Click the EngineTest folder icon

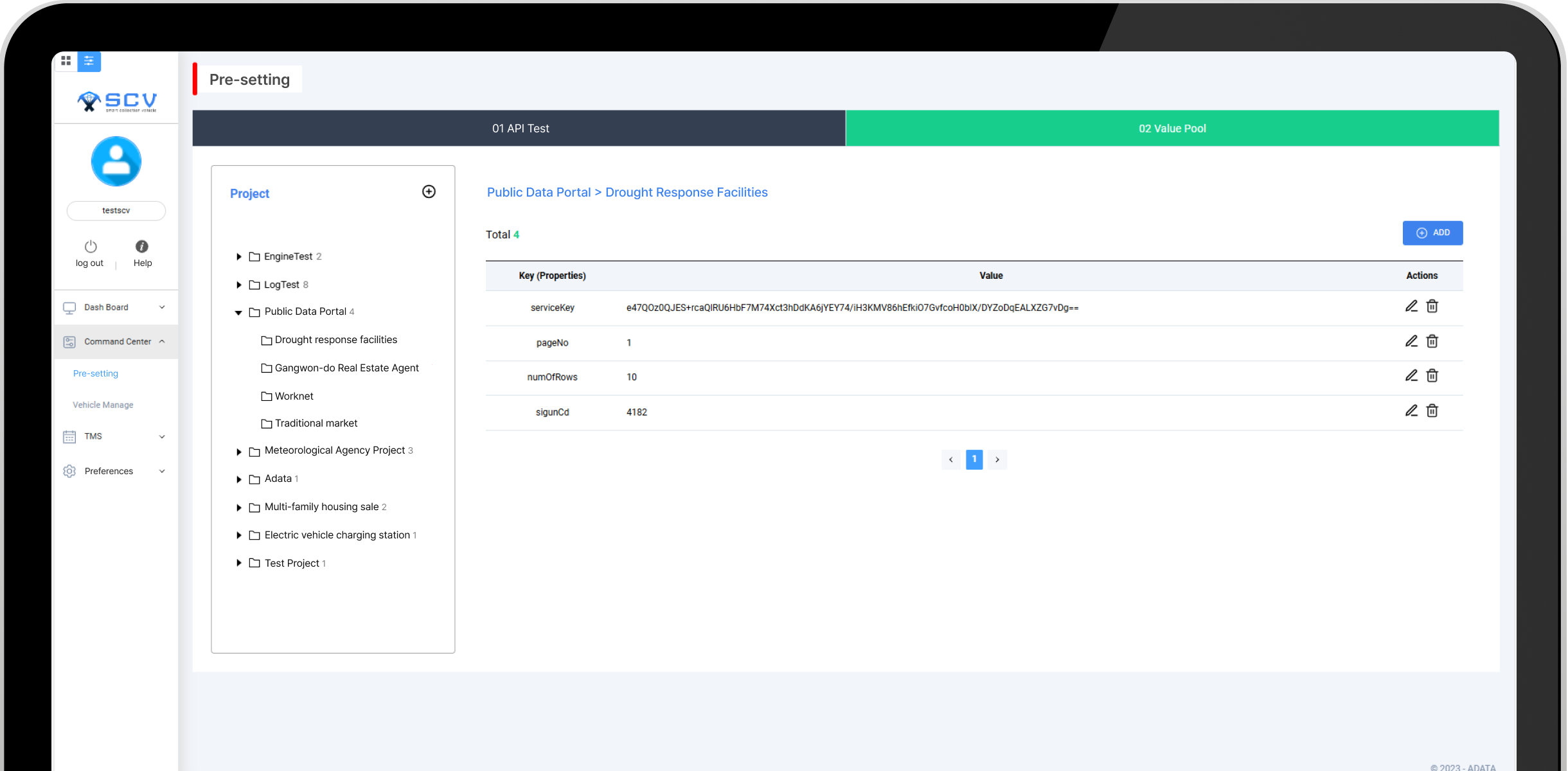[254, 257]
